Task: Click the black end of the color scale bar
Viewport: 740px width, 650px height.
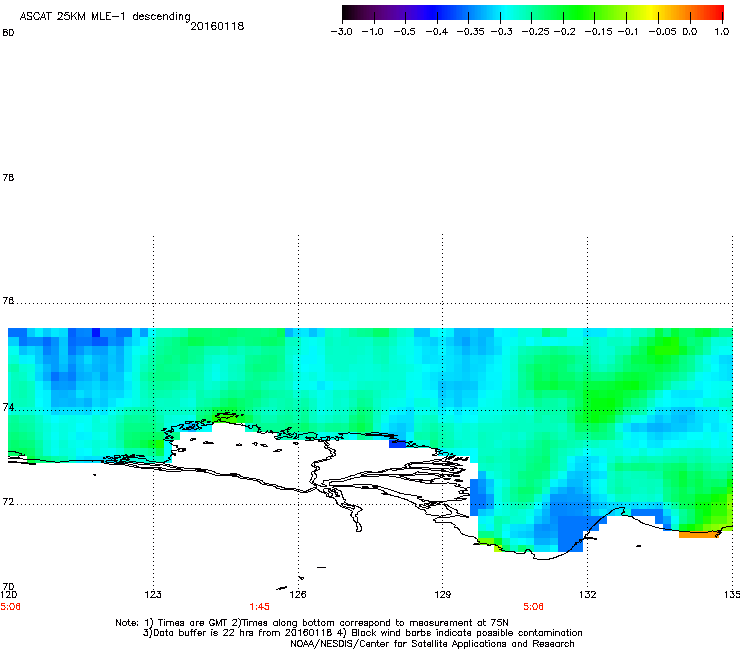Action: coord(349,12)
